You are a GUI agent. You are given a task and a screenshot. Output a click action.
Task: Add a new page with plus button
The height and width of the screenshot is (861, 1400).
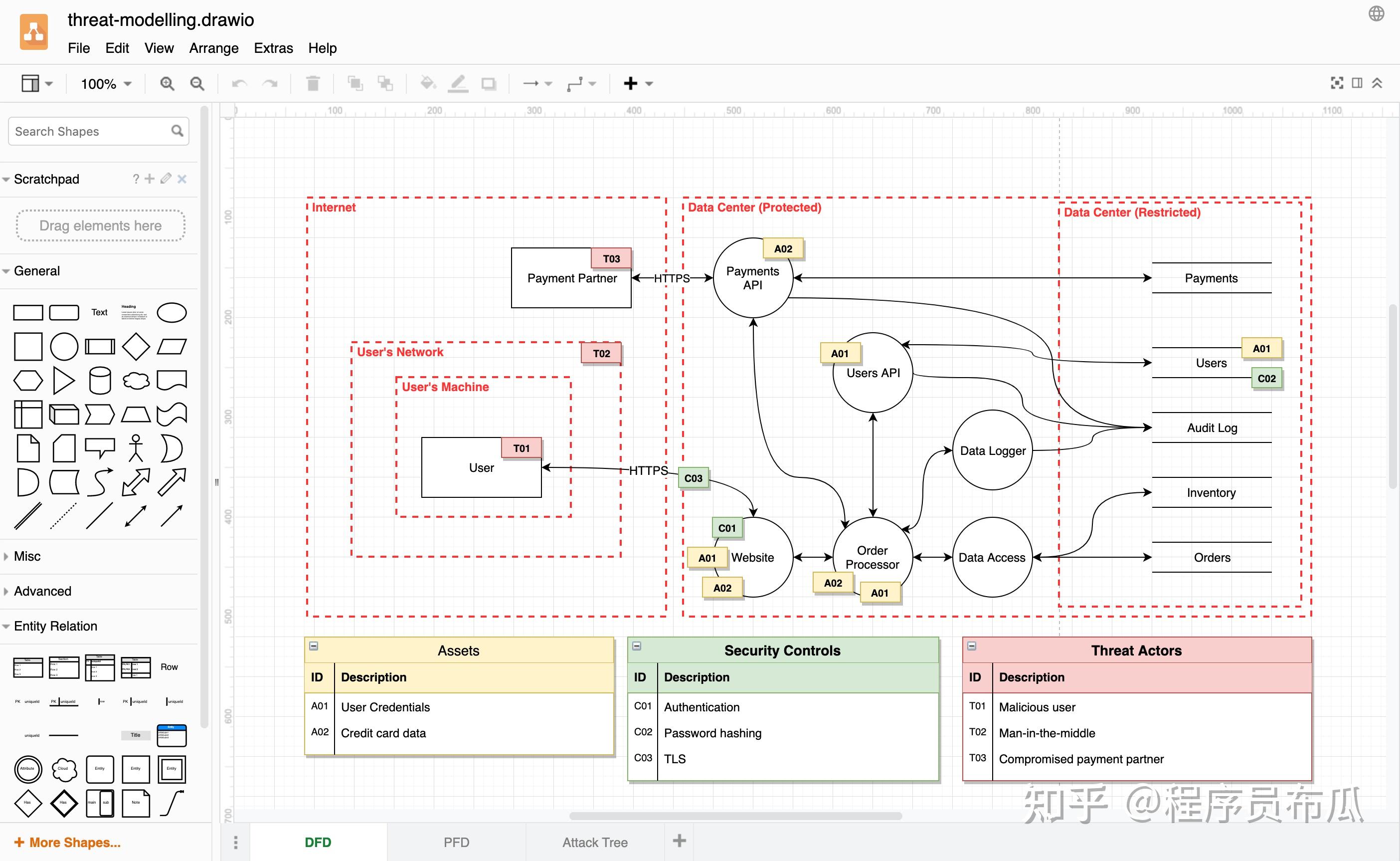point(679,841)
